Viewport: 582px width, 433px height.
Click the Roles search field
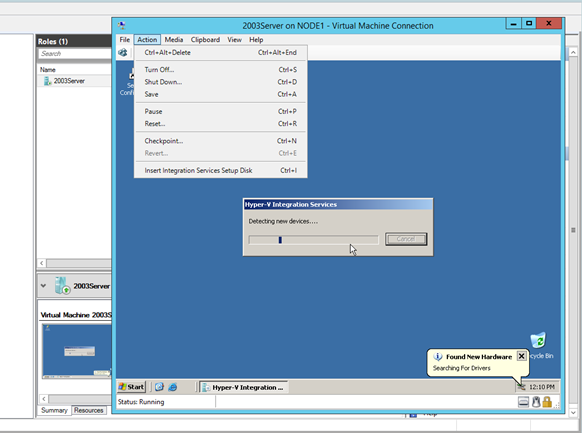[75, 54]
